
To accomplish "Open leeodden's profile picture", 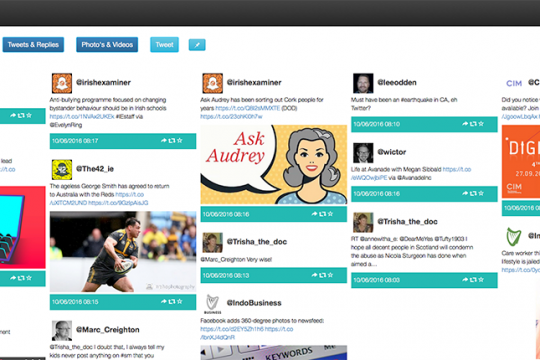I will click(x=363, y=83).
